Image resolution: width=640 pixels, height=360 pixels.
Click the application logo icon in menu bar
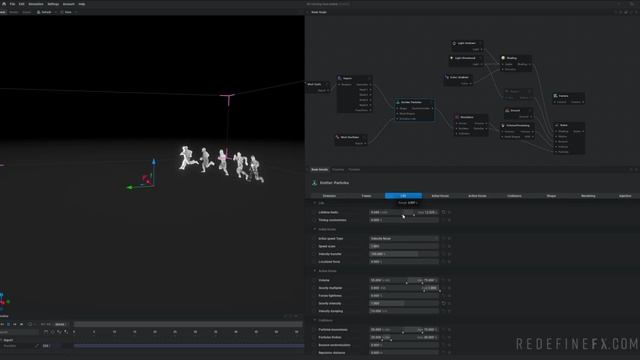click(4, 4)
